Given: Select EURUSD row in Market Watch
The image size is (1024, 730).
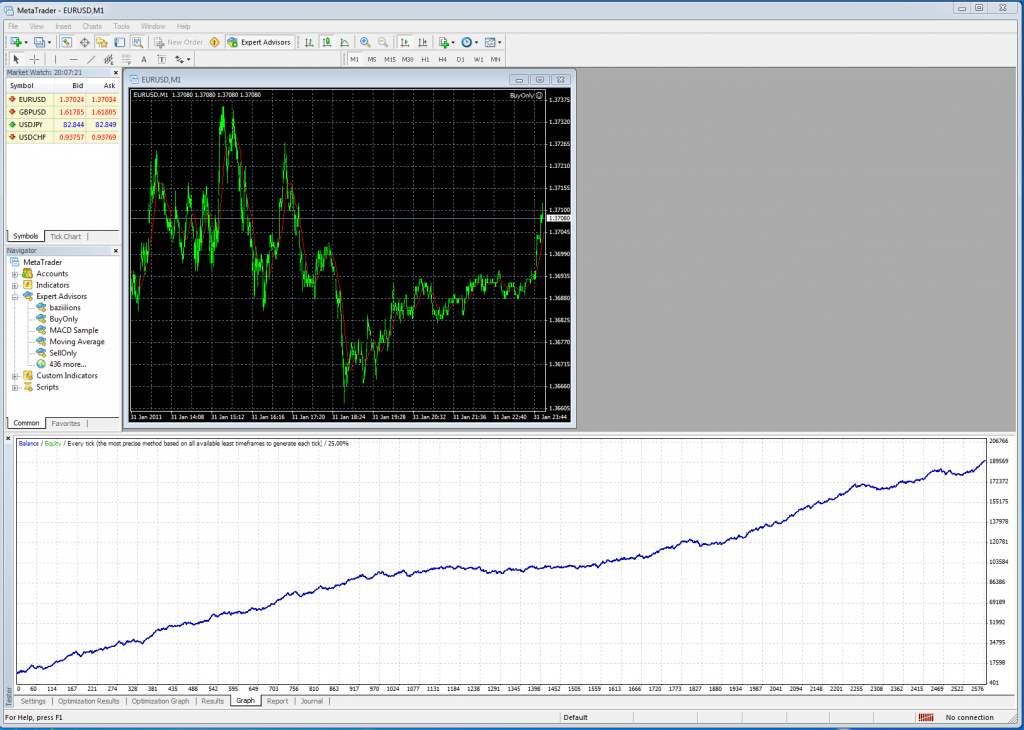Looking at the screenshot, I should click(x=33, y=100).
